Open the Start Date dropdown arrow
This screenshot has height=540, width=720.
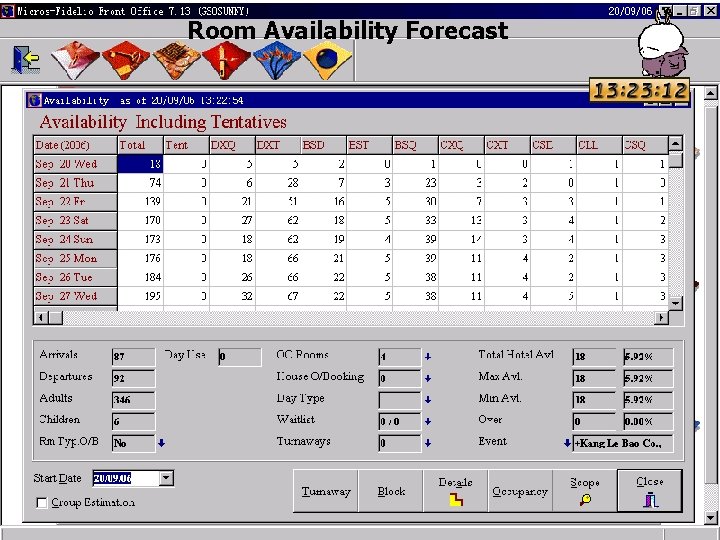(166, 478)
